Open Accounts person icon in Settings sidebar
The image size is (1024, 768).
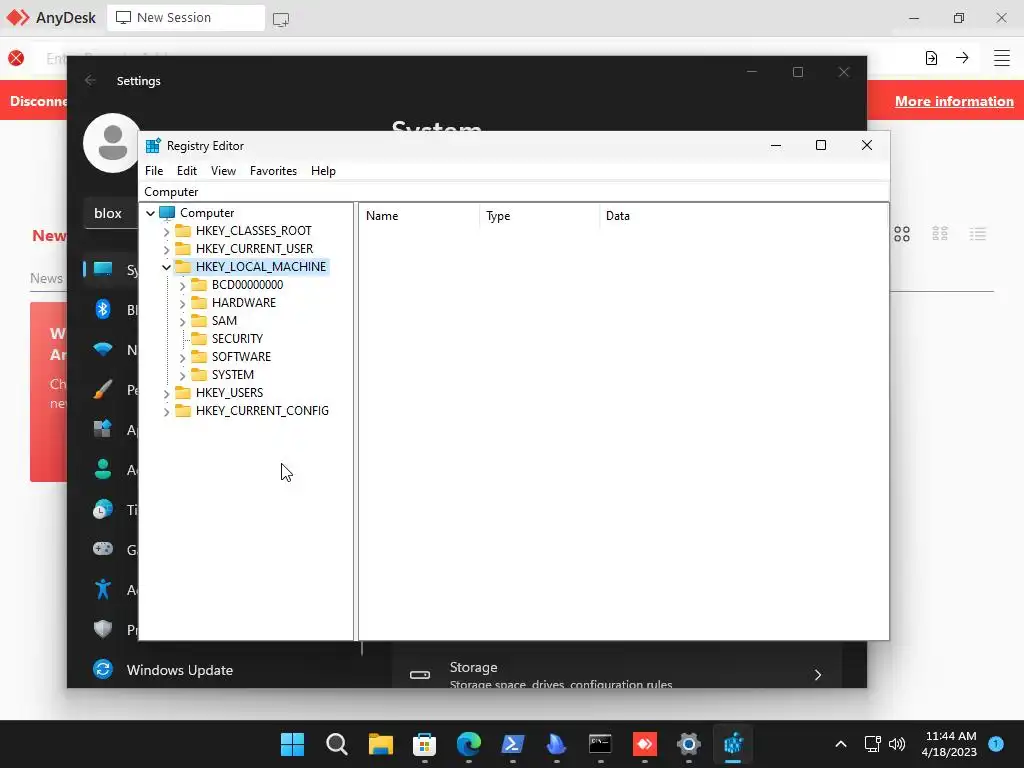[103, 469]
